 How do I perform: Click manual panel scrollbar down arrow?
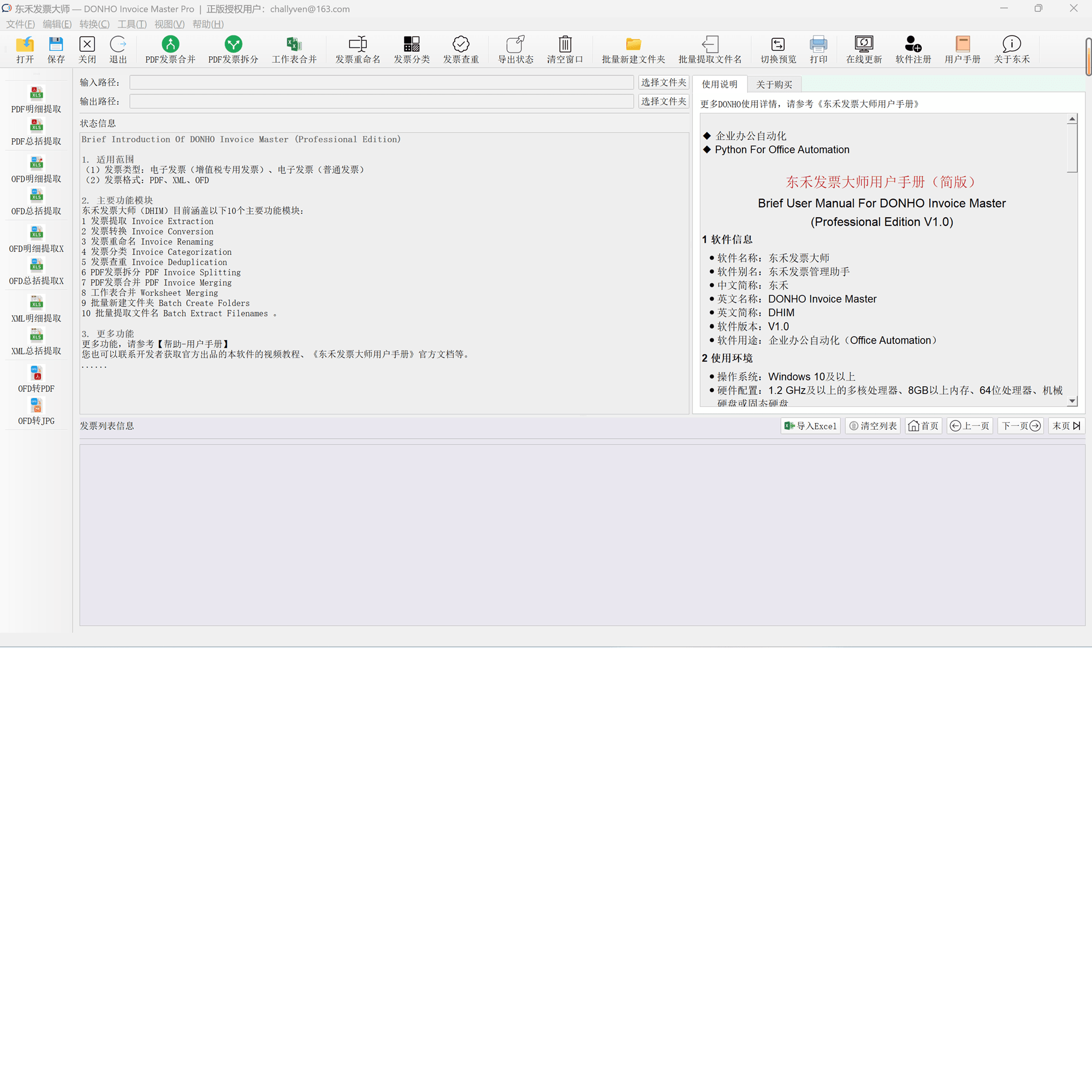point(1072,401)
